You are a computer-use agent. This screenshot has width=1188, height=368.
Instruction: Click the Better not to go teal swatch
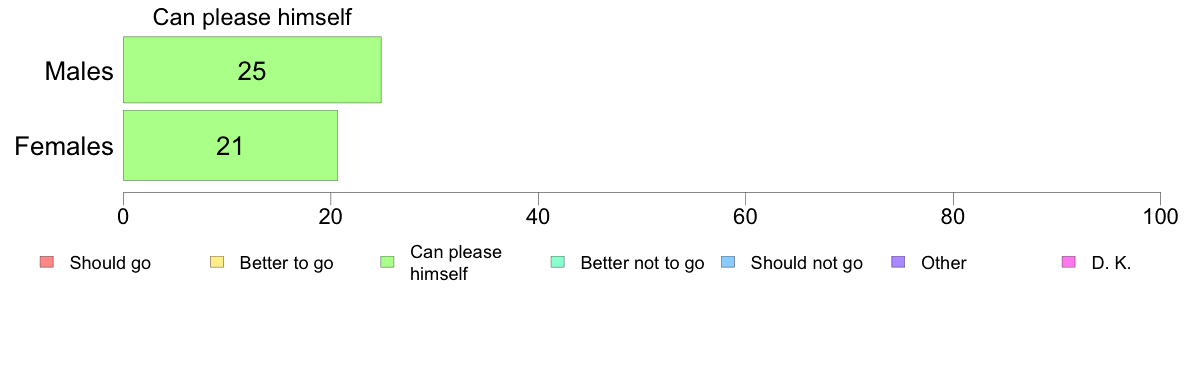pyautogui.click(x=557, y=263)
